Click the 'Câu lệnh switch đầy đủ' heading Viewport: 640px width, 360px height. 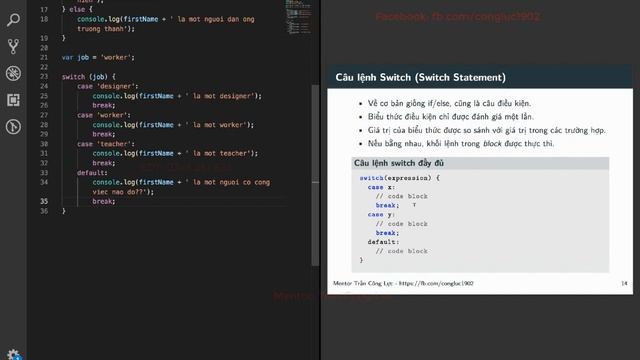pos(399,163)
